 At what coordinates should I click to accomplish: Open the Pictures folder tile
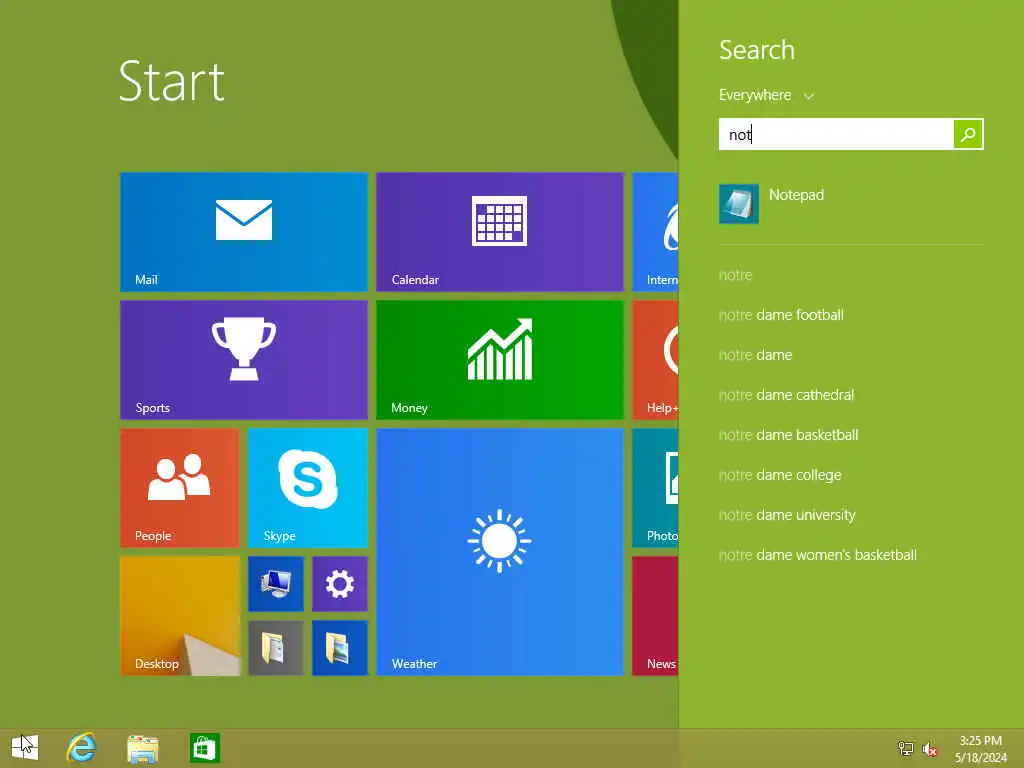[x=340, y=648]
